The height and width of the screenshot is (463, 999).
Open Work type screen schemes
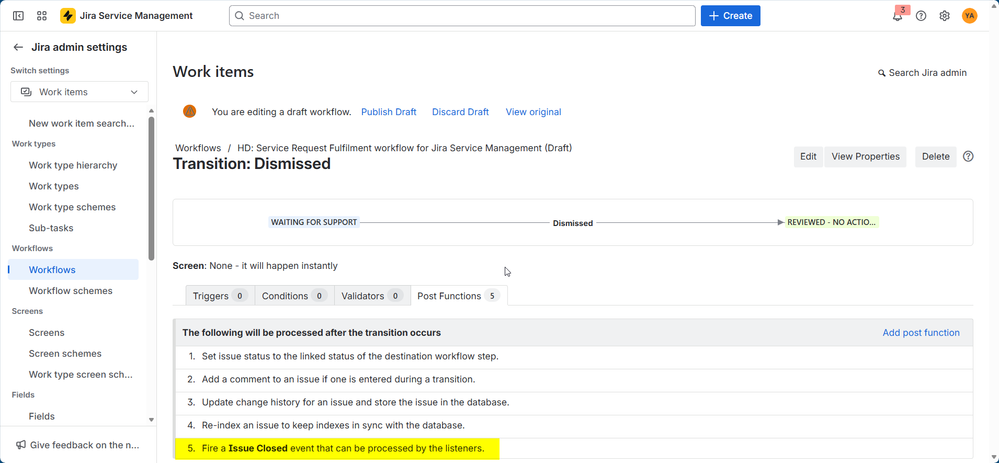80,374
